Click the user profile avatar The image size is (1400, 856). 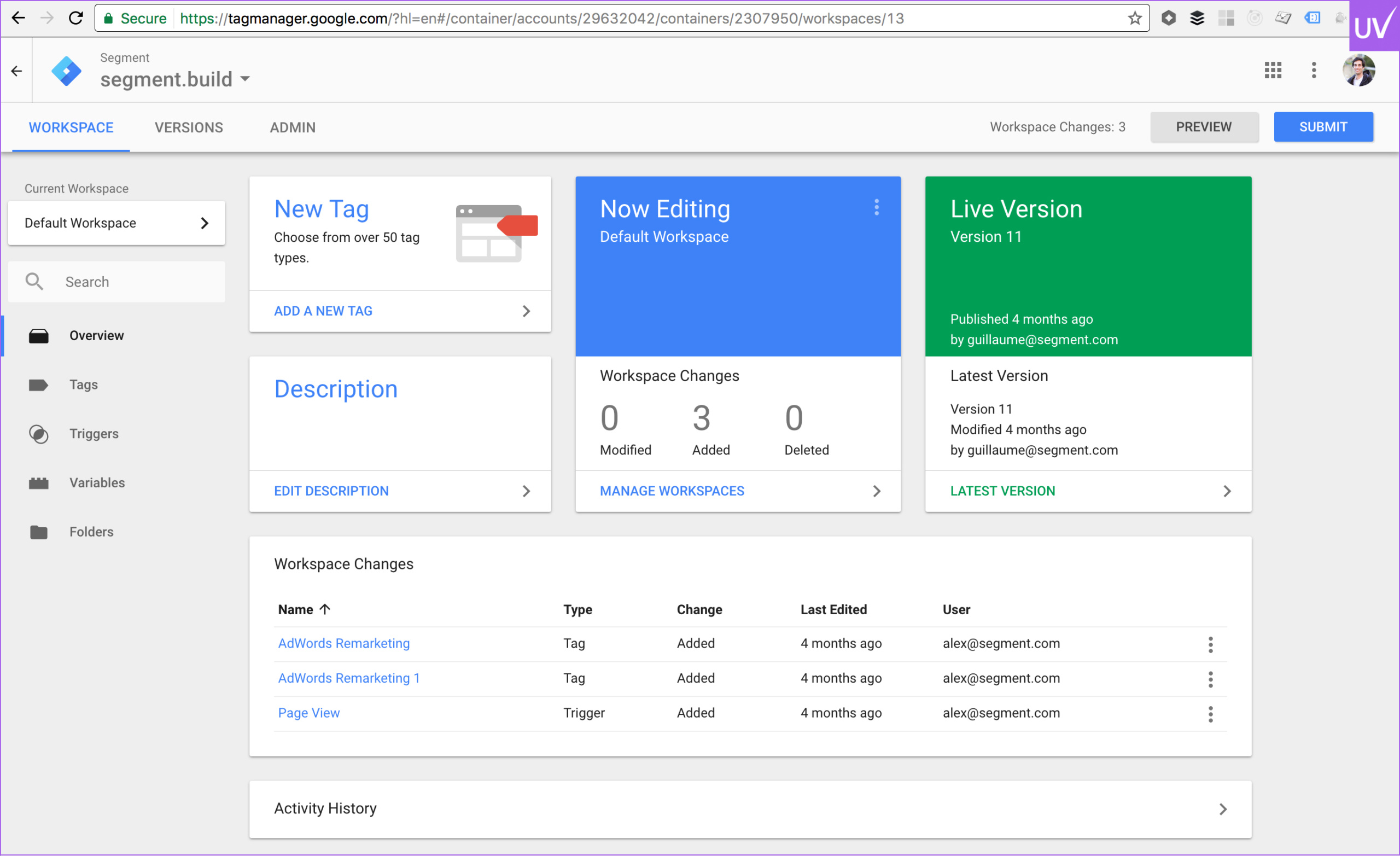click(1358, 71)
